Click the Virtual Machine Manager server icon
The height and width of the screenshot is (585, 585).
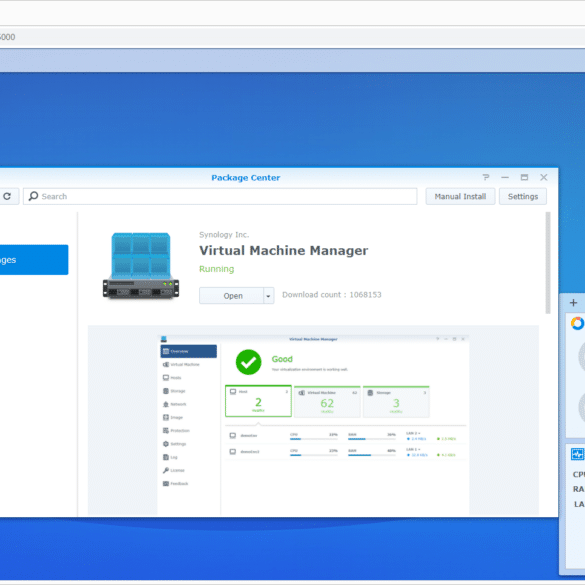[x=141, y=266]
